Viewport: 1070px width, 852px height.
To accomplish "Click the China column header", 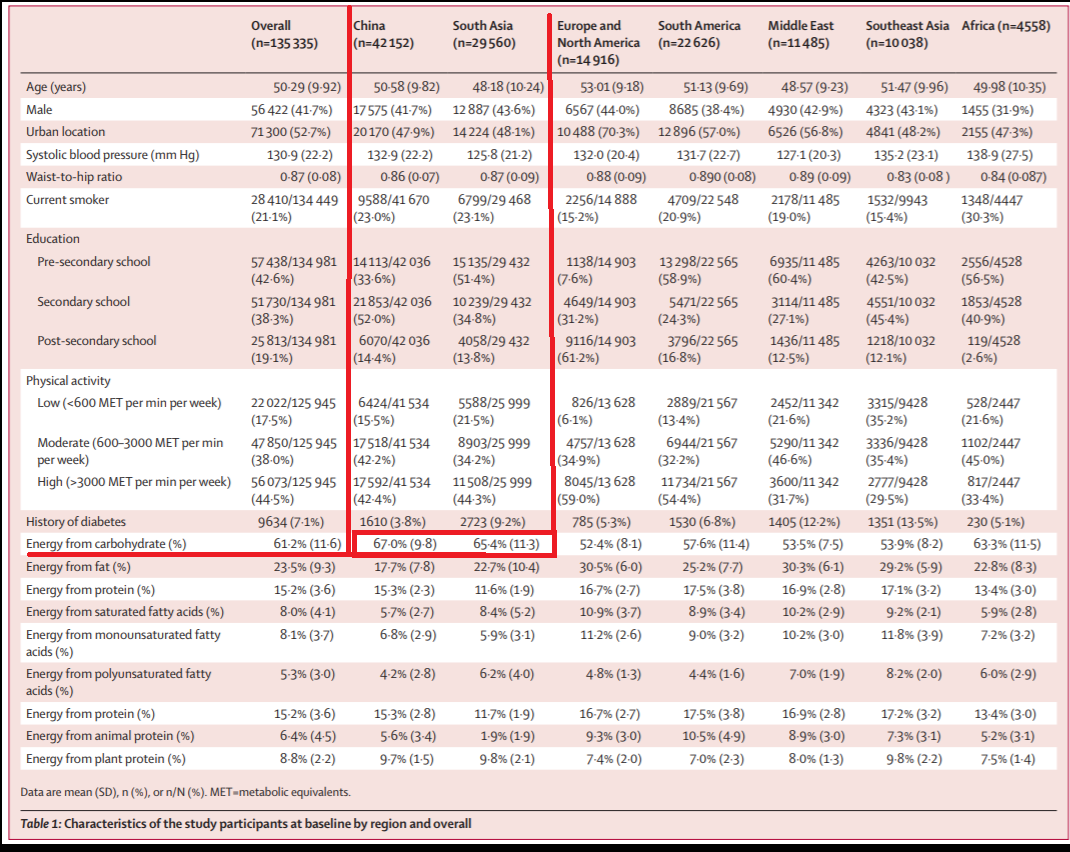I will coord(383,34).
